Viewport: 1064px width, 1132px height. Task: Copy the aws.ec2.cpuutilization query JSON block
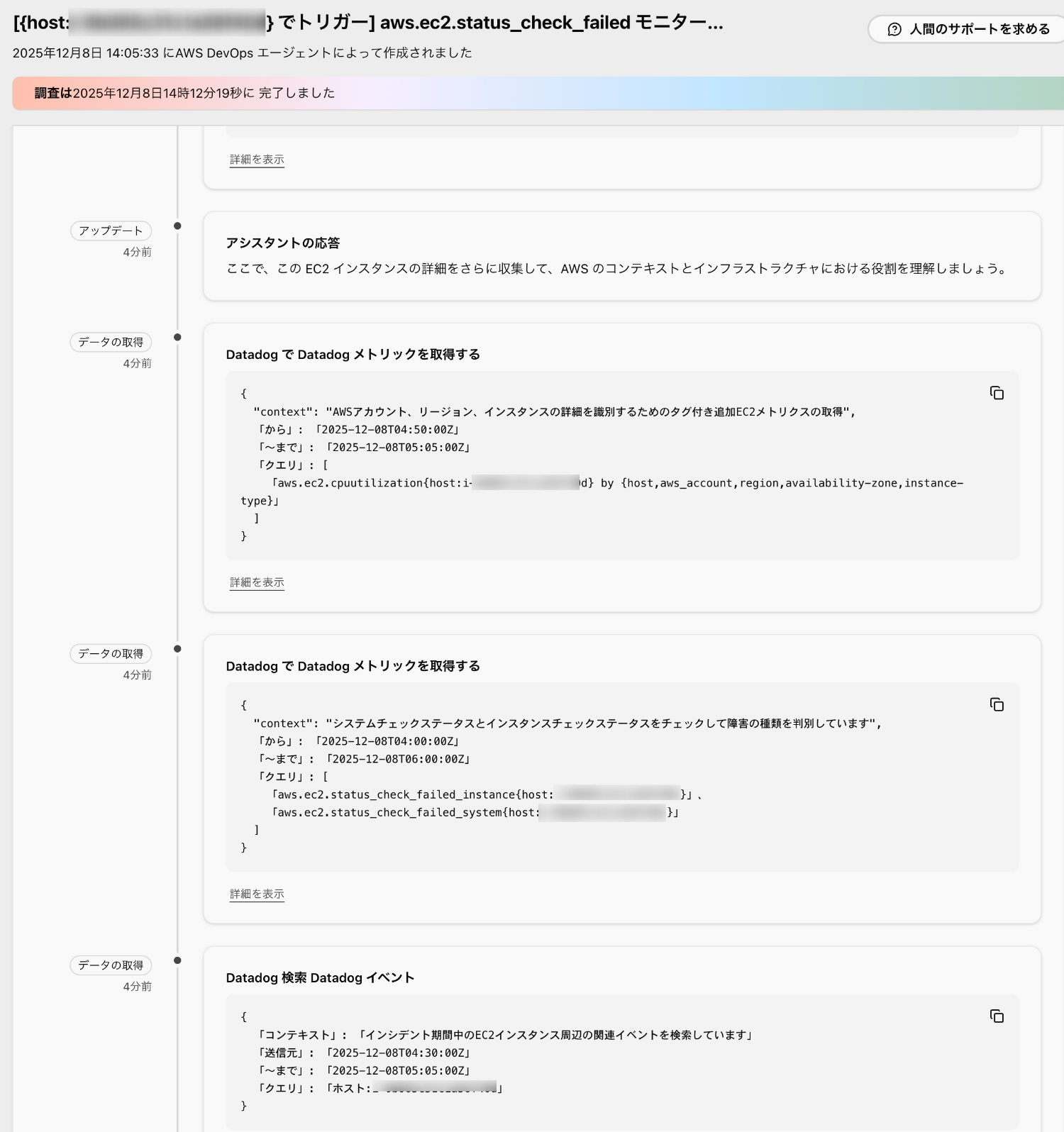pos(997,393)
